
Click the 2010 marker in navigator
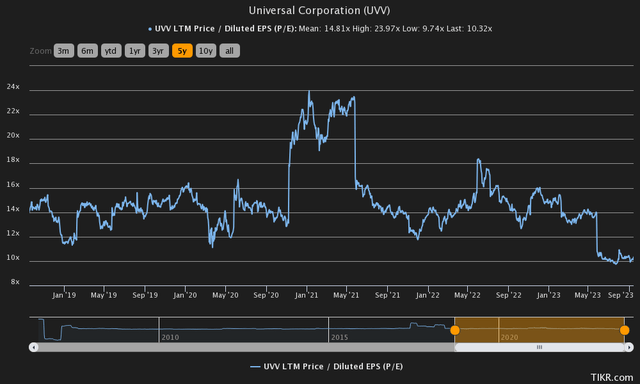[x=170, y=337]
